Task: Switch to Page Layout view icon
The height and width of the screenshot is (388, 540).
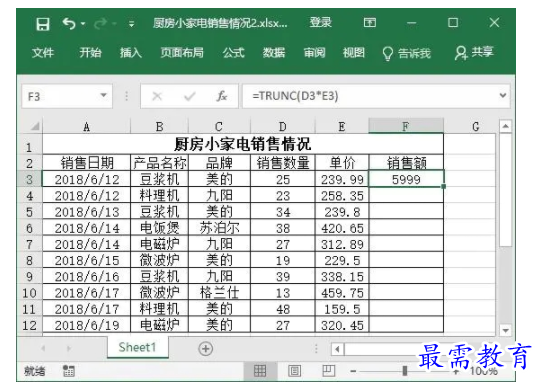Action: tap(294, 371)
